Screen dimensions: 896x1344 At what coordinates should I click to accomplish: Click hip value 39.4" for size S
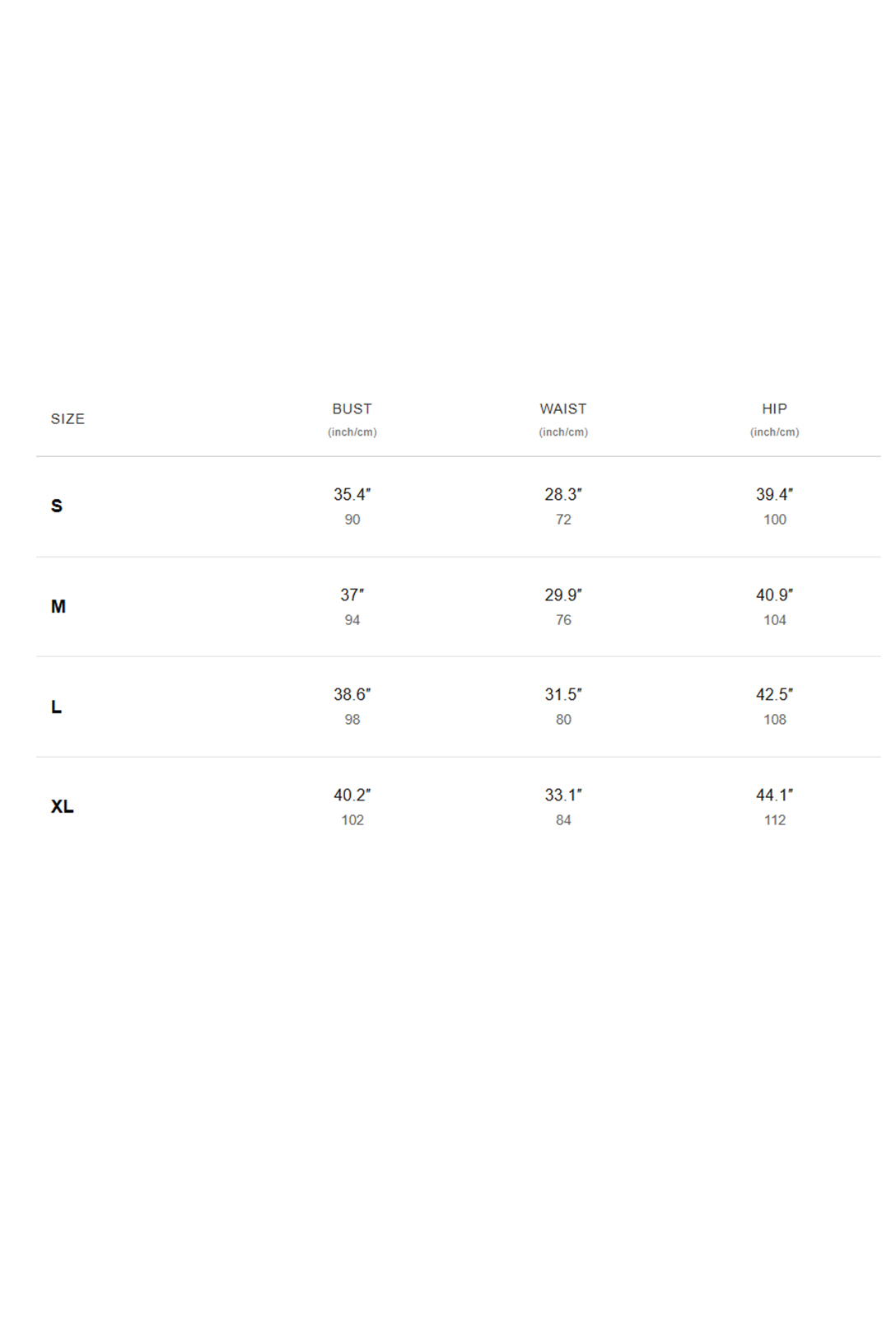click(x=774, y=494)
